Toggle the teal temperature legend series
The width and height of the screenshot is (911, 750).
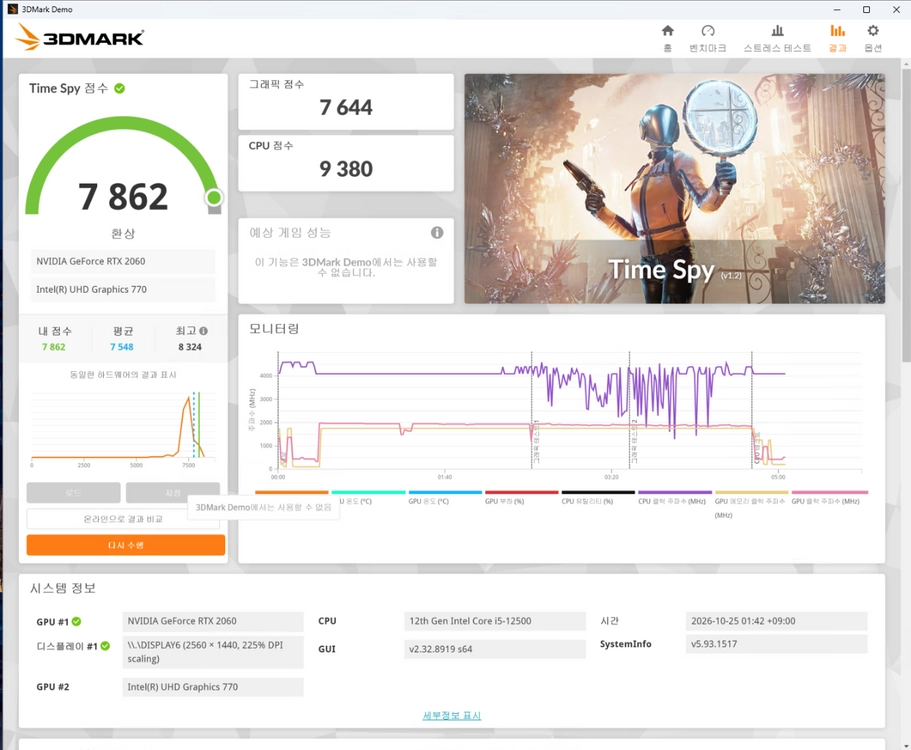[x=368, y=492]
